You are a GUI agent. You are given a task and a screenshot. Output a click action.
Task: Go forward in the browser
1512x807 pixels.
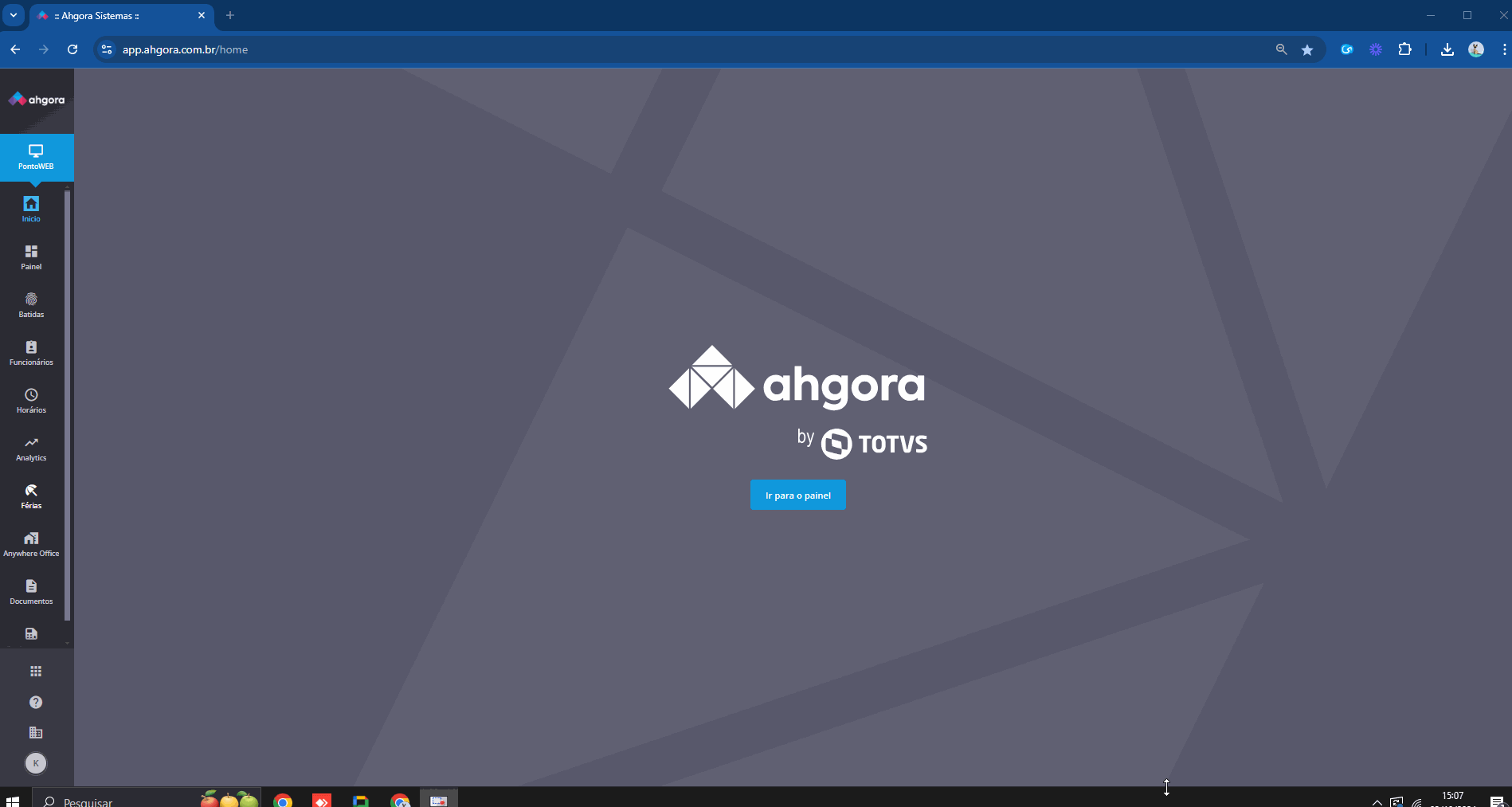tap(44, 49)
